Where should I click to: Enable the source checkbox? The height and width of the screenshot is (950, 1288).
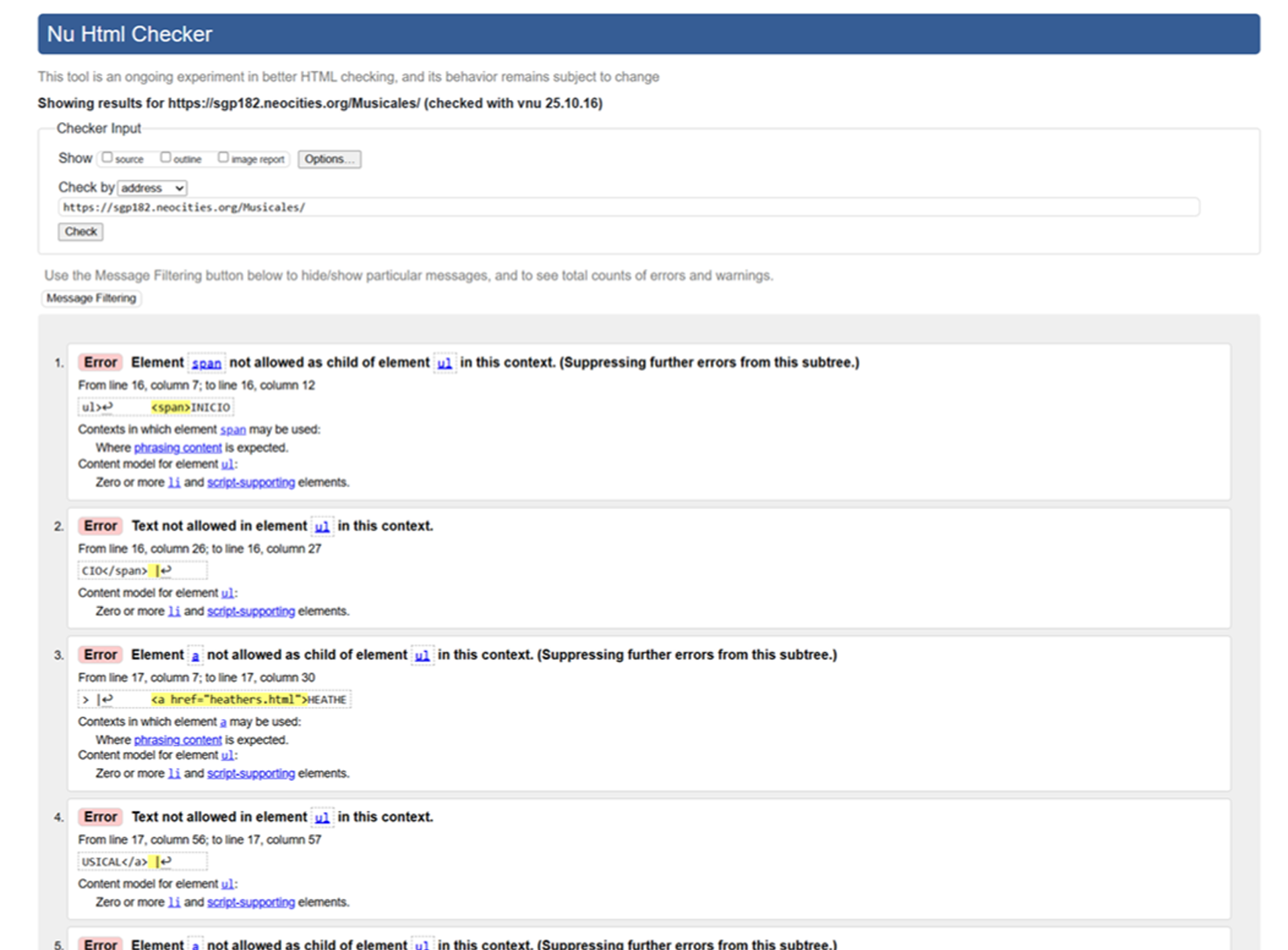tap(107, 158)
